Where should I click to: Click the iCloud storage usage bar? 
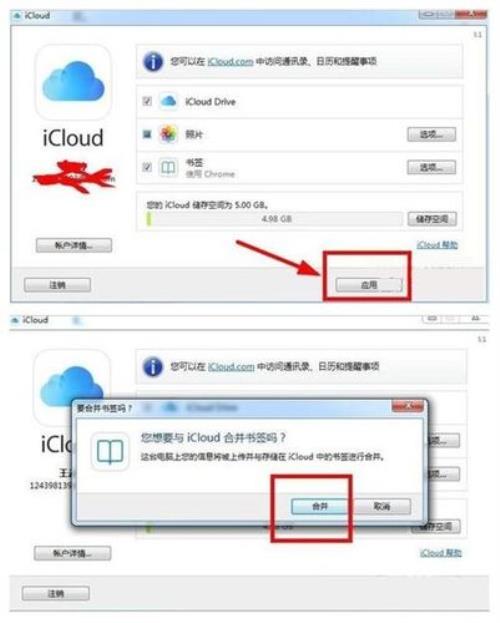(275, 219)
